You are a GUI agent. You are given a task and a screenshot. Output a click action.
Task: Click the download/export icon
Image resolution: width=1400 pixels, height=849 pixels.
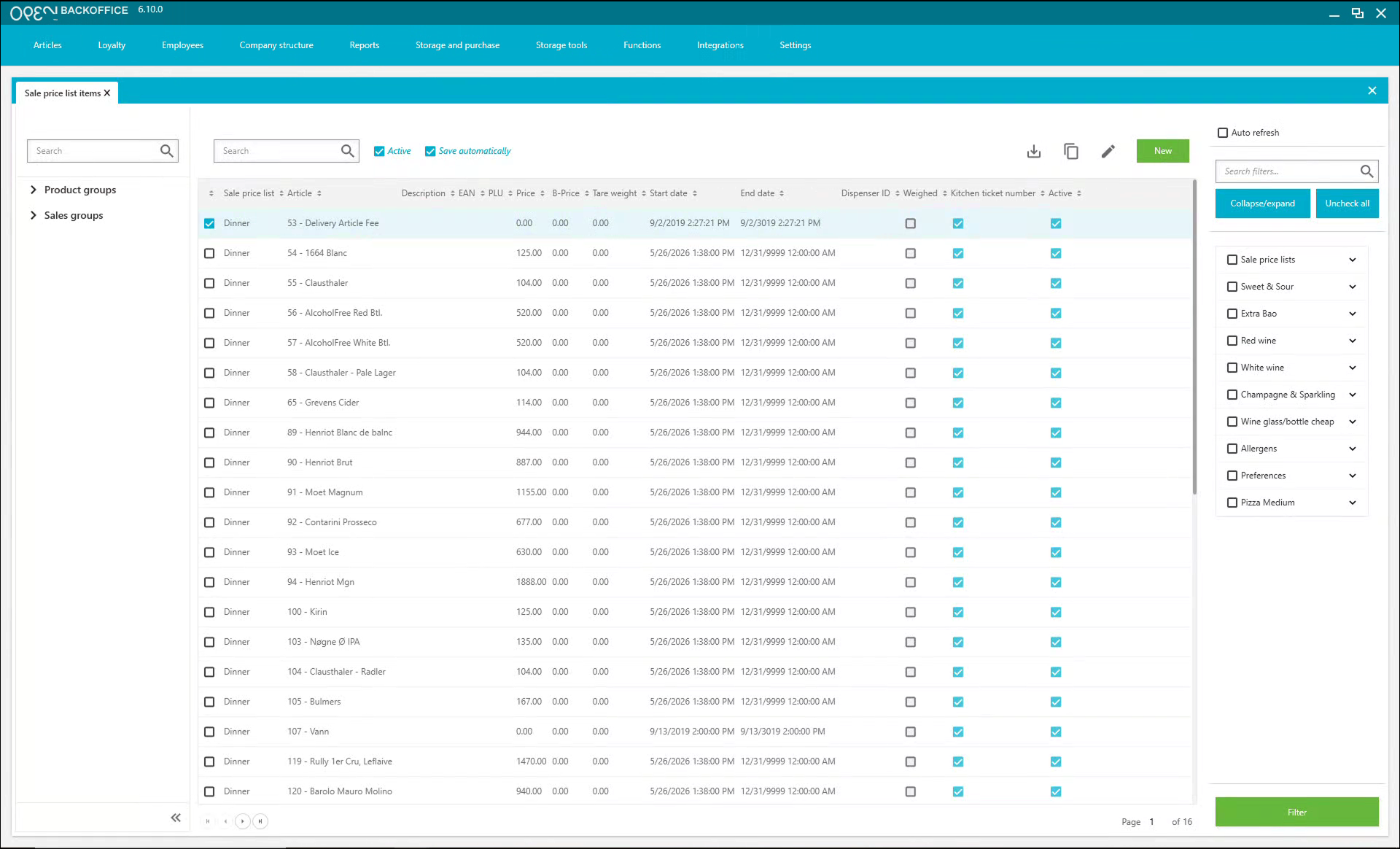point(1033,151)
